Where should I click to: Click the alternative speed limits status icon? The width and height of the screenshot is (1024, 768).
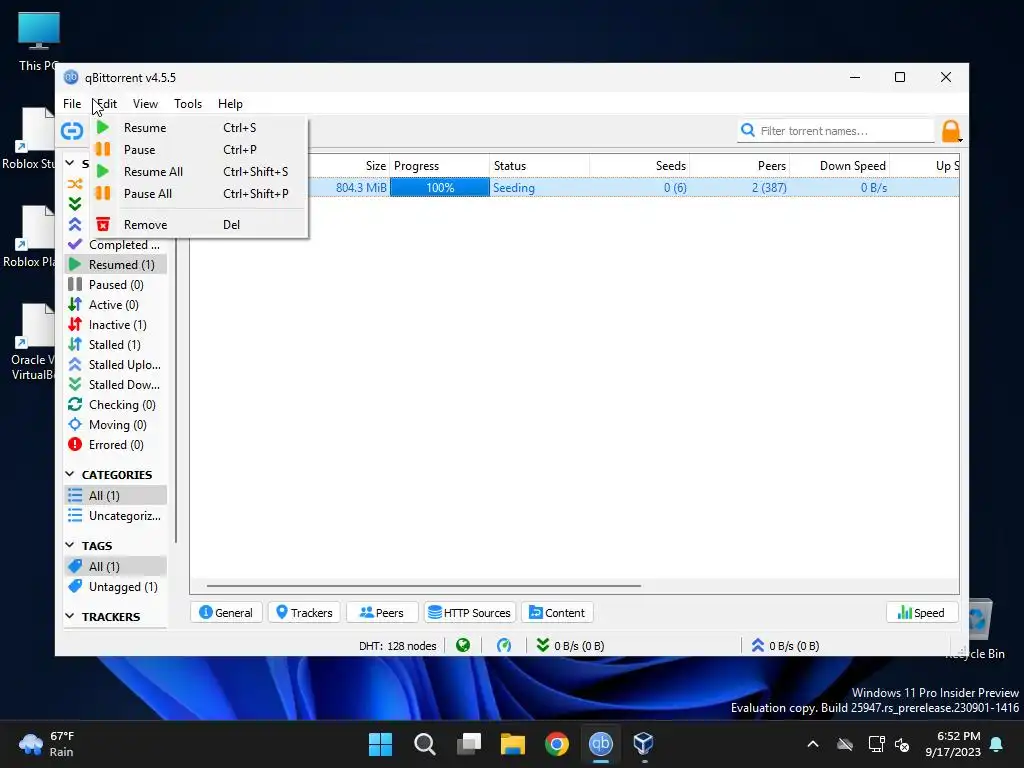point(504,646)
